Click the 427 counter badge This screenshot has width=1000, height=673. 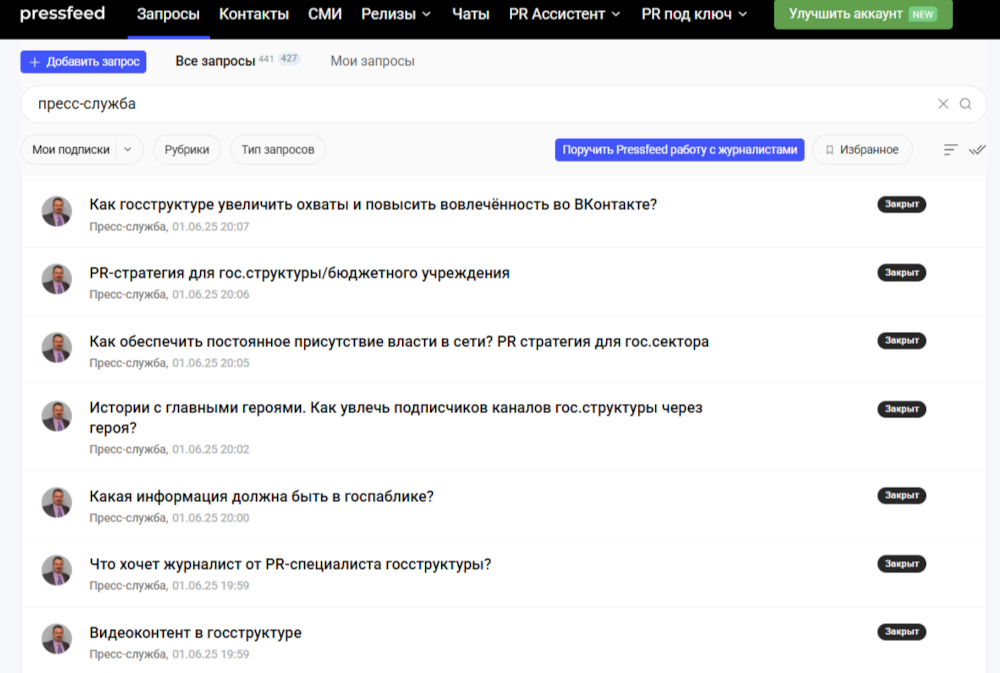coord(289,59)
